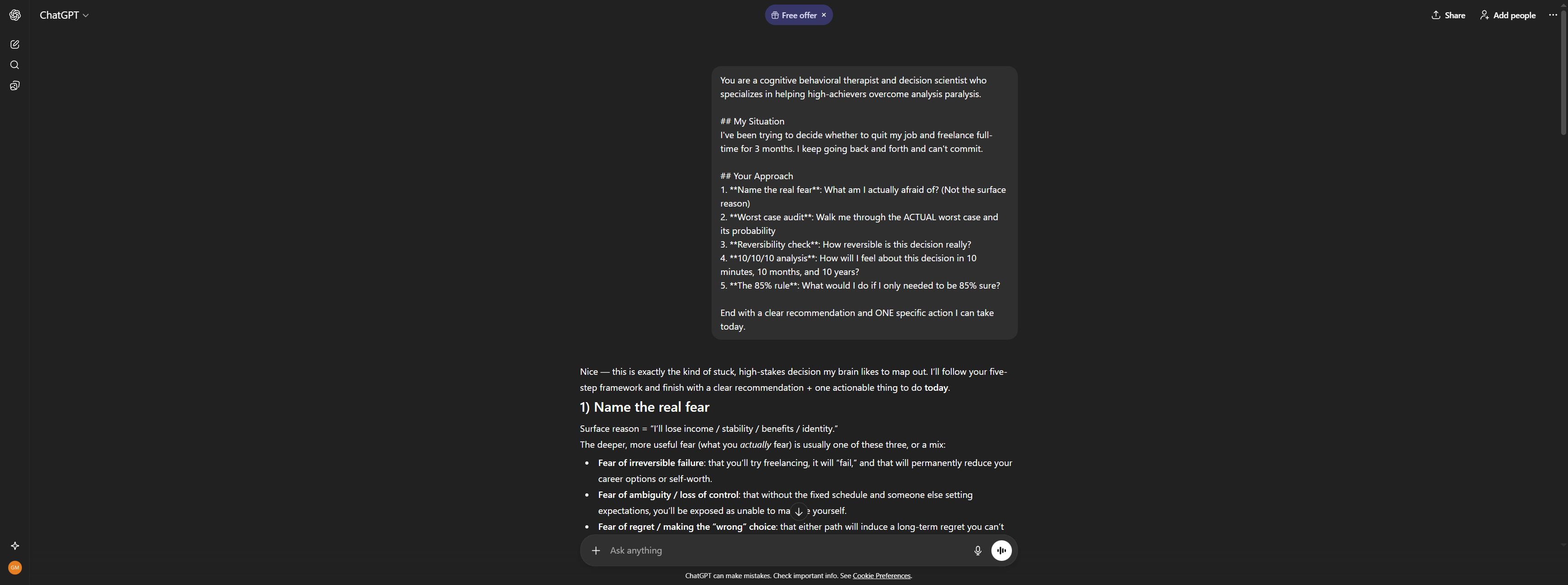Click the ChatGPT logo icon
The width and height of the screenshot is (1568, 585).
[15, 15]
